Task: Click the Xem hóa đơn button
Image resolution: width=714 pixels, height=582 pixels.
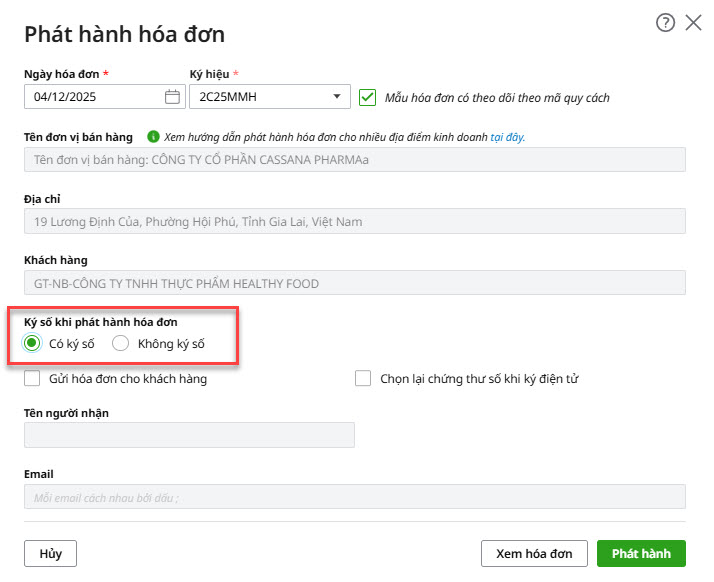Action: coord(534,554)
